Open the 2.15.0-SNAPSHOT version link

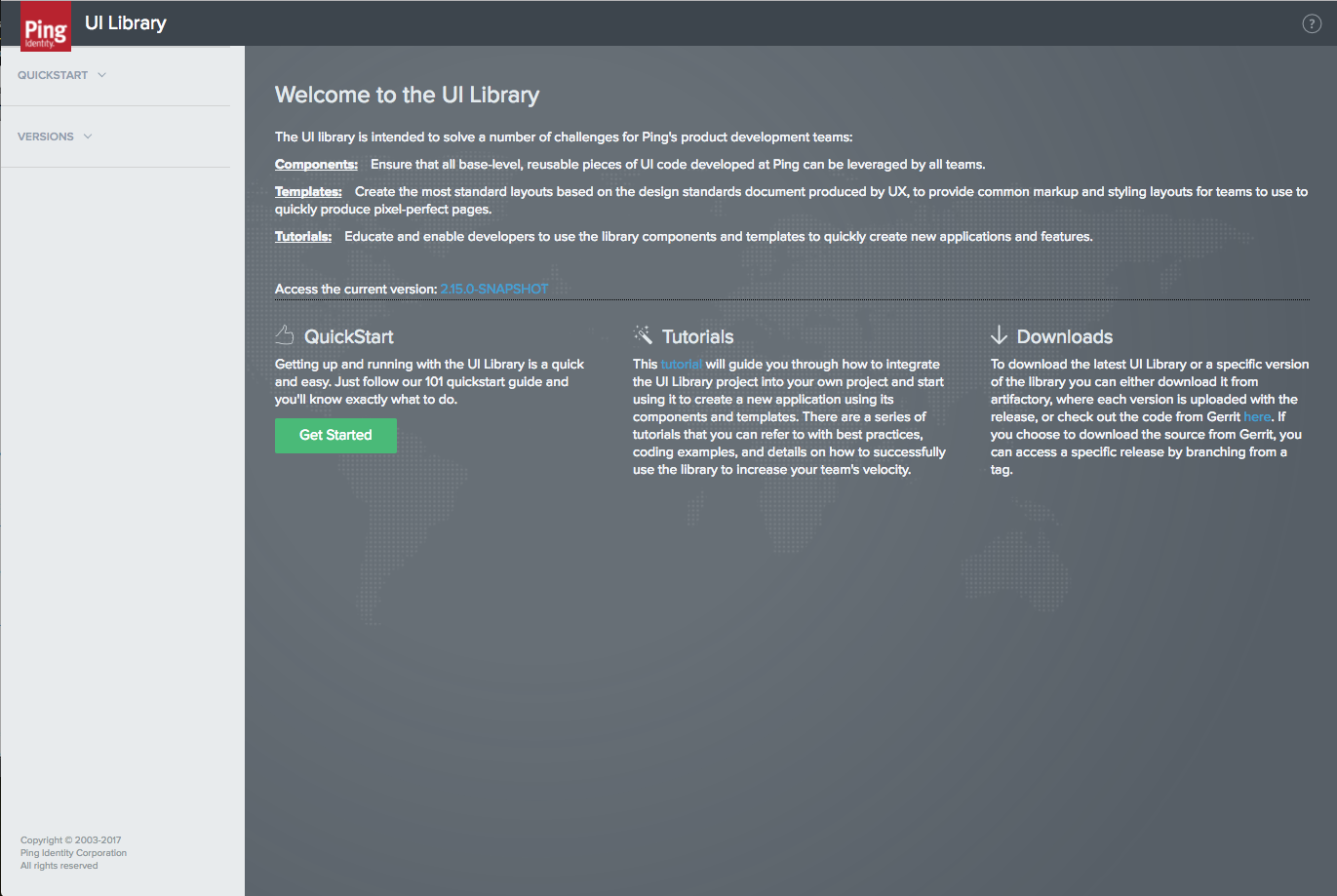click(493, 290)
